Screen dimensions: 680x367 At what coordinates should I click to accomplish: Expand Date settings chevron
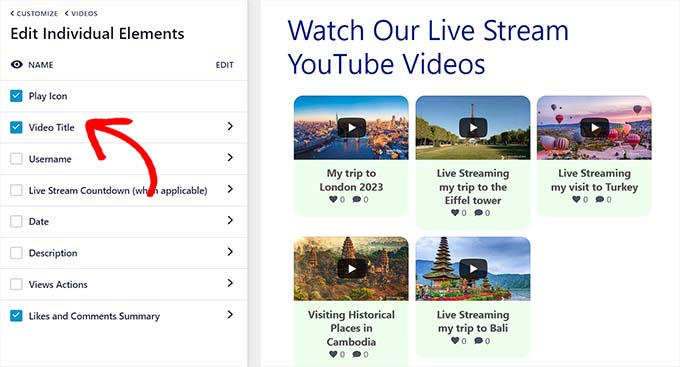click(x=230, y=220)
